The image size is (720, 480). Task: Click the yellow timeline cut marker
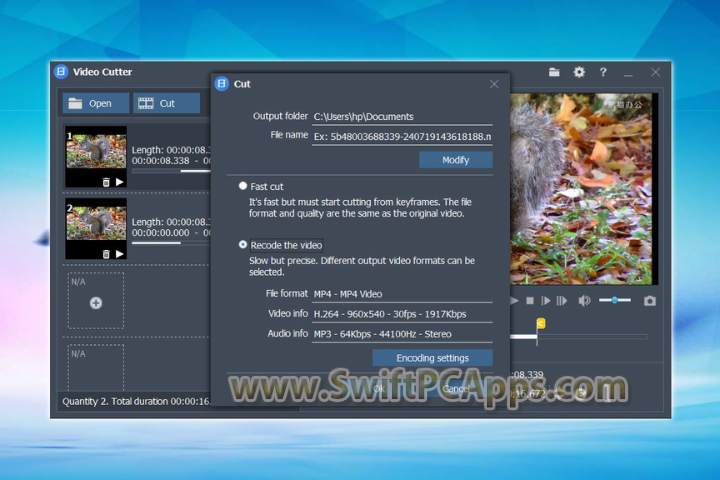click(x=541, y=323)
